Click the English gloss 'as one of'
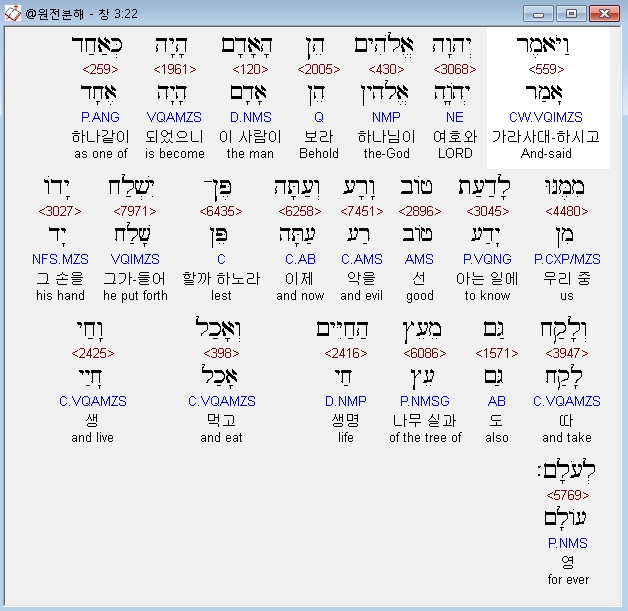628x611 pixels. (x=101, y=153)
